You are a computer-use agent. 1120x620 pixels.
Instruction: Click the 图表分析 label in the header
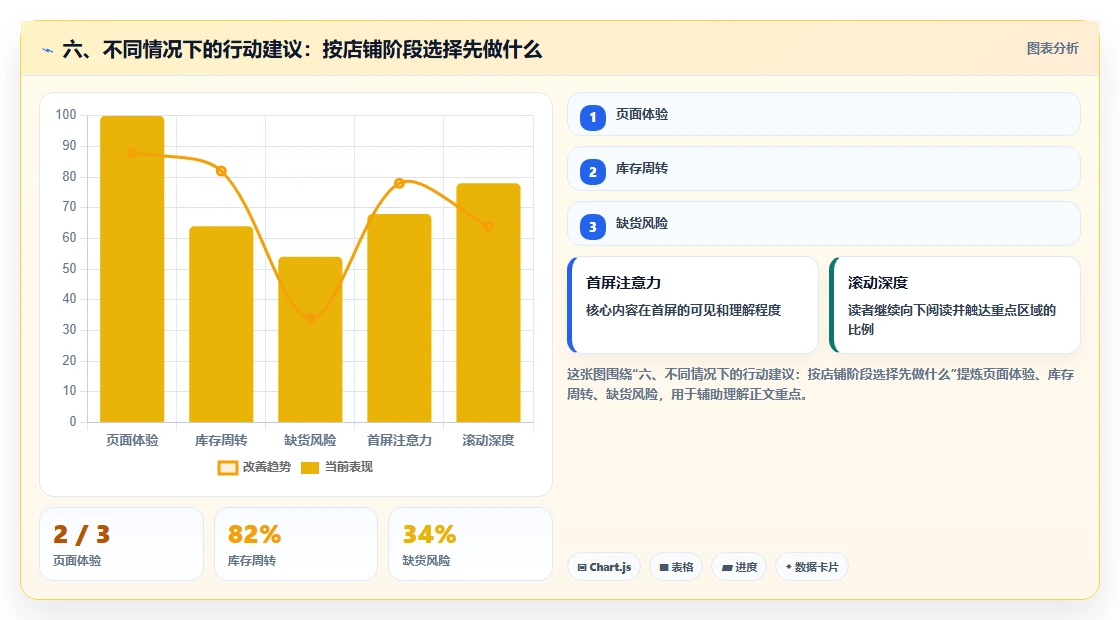tap(1052, 49)
